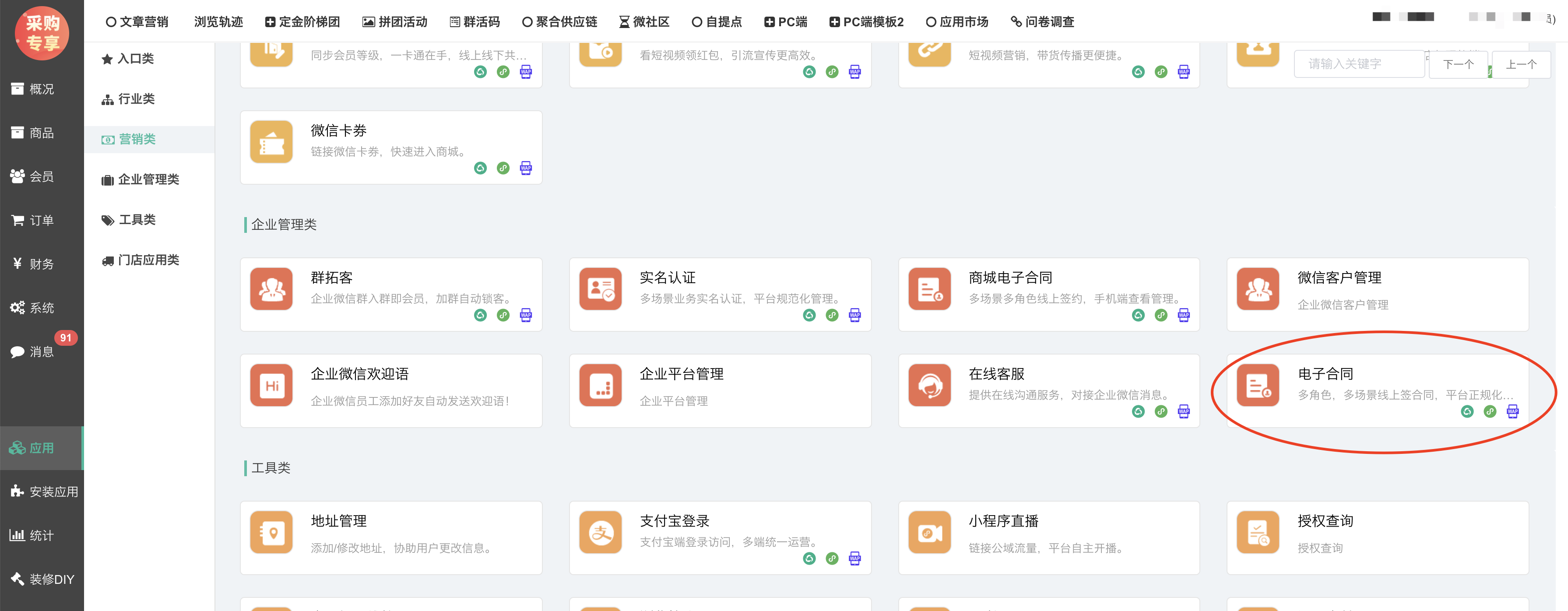1568x611 pixels.
Task: Open the 微信卡券 ticket icon
Action: pos(271,142)
